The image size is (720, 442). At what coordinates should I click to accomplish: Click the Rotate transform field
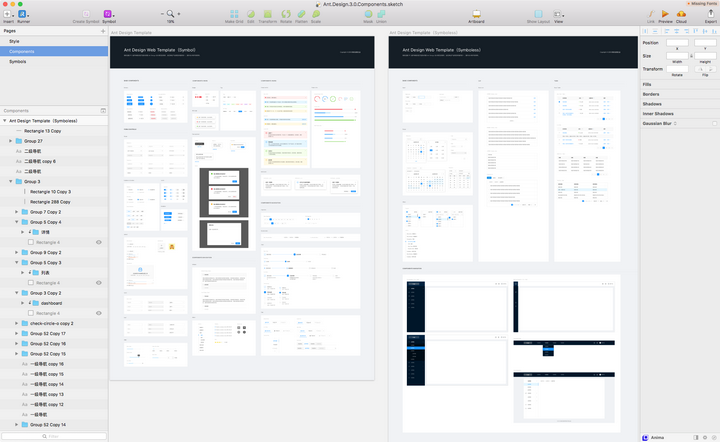click(x=677, y=69)
